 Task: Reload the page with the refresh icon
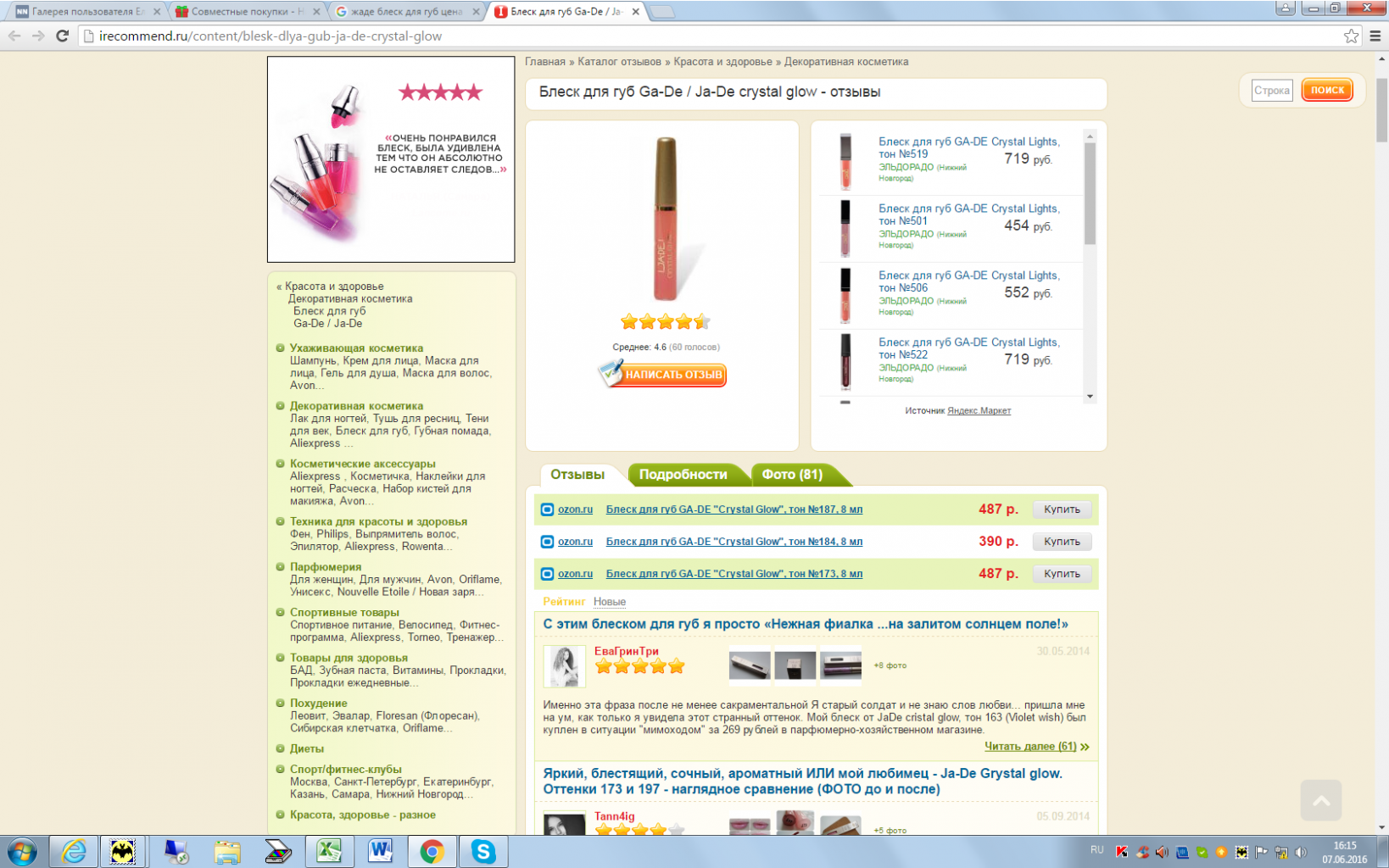(62, 36)
